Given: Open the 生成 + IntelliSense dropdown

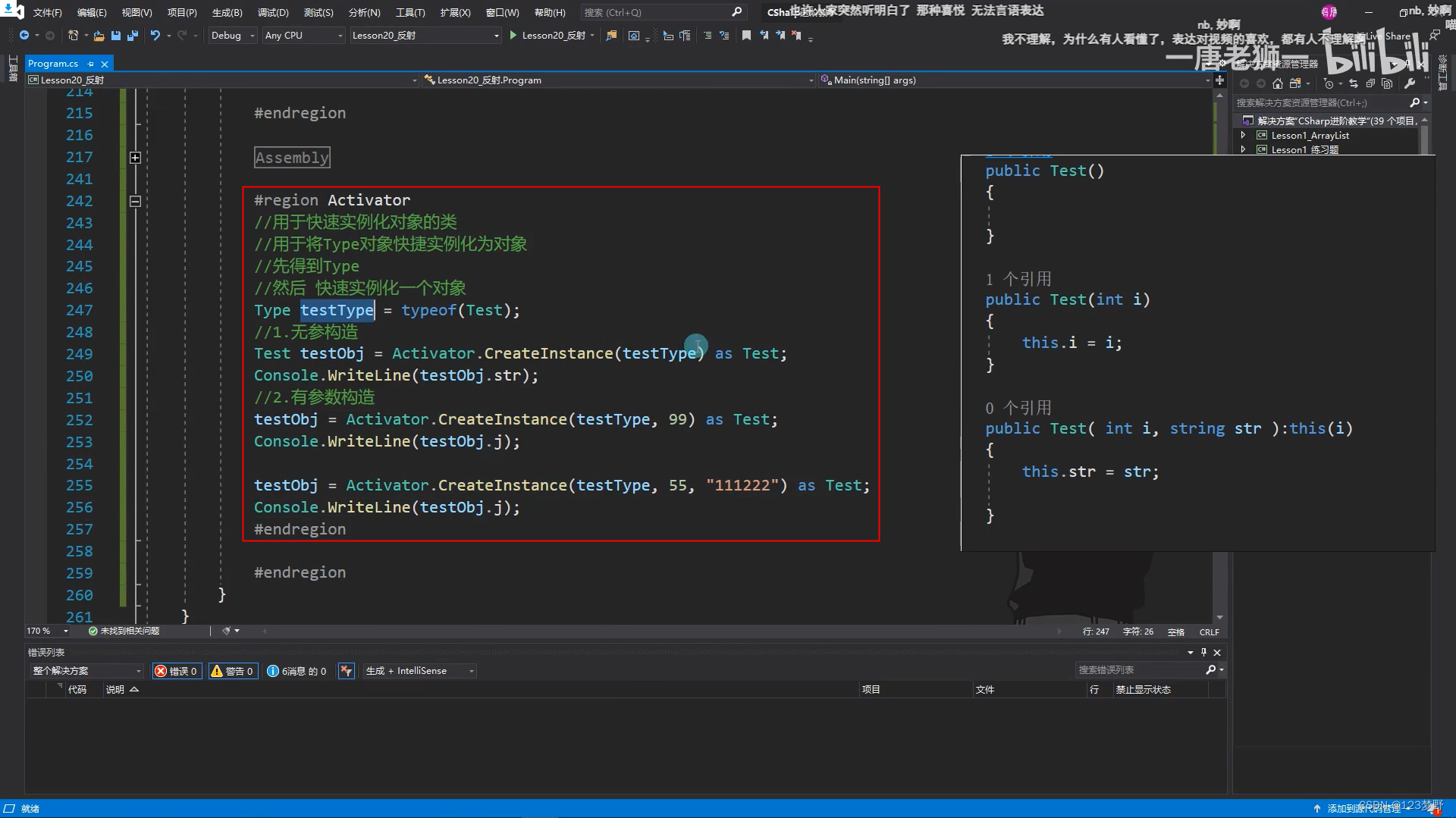Looking at the screenshot, I should click(419, 671).
